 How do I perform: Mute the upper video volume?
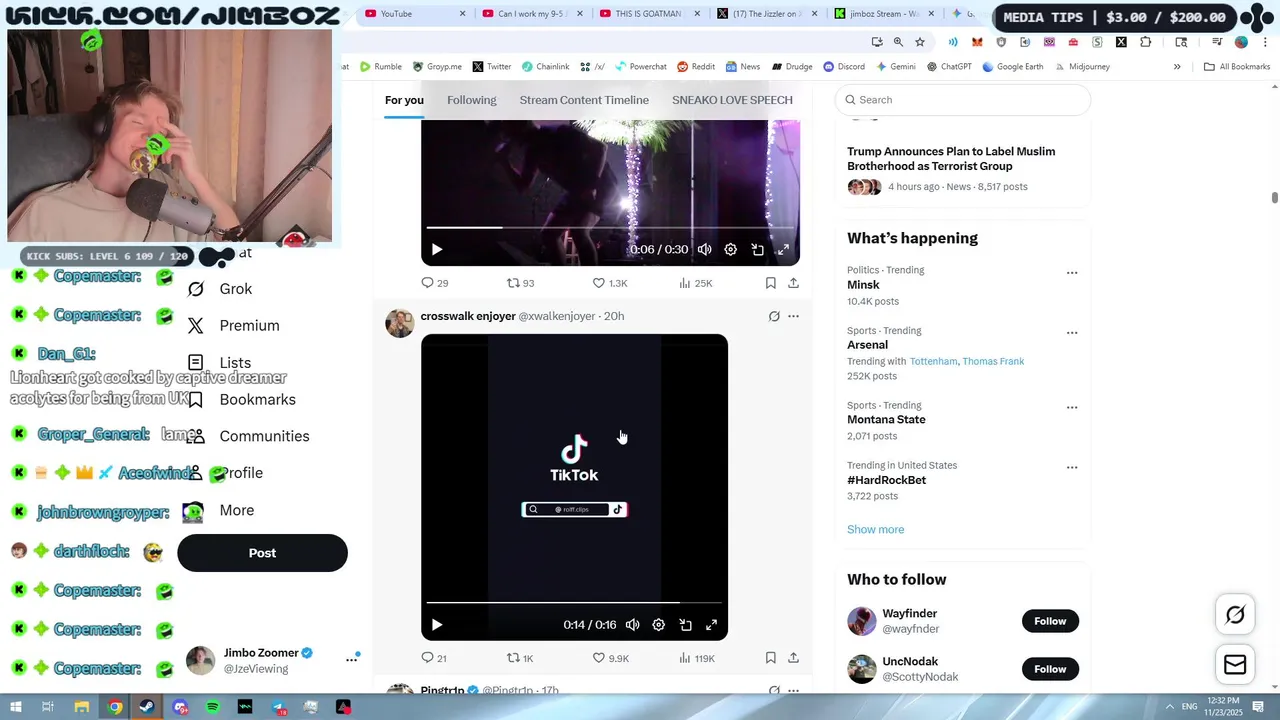pyautogui.click(x=705, y=250)
